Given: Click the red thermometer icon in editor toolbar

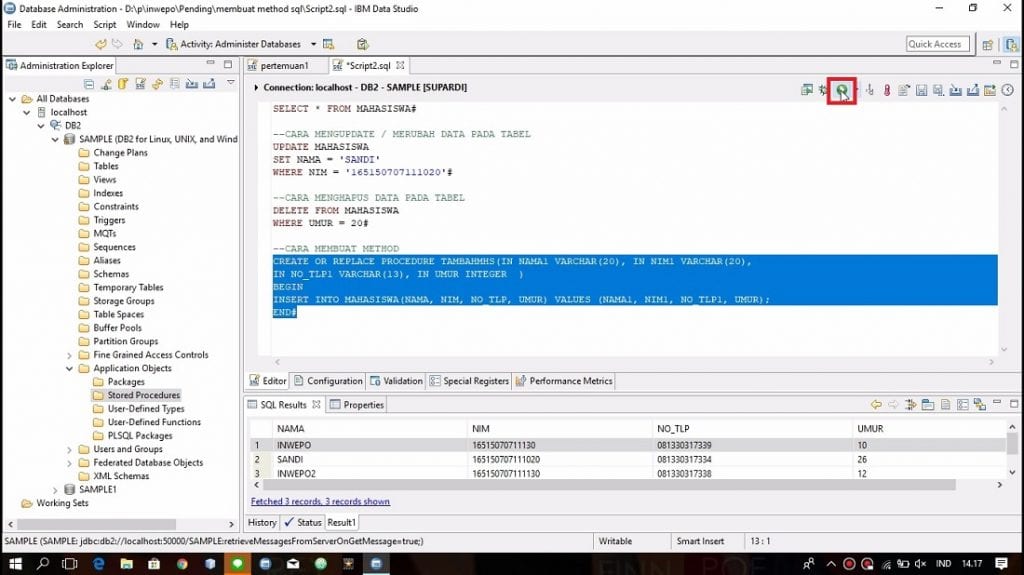Looking at the screenshot, I should [x=886, y=91].
